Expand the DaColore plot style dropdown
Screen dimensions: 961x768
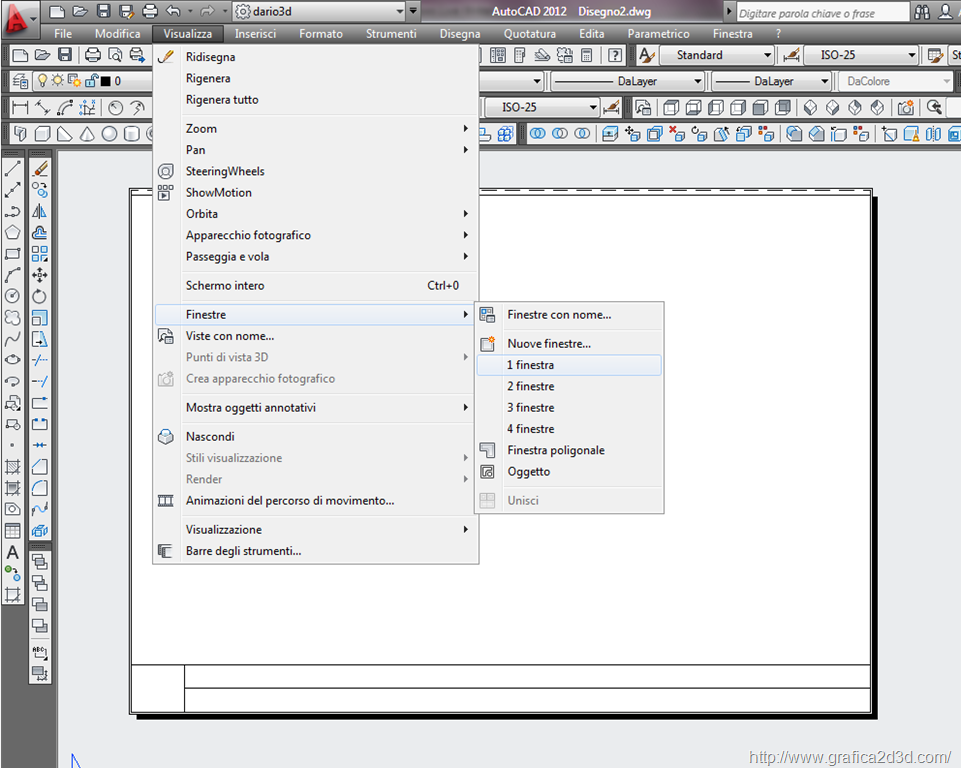[x=896, y=81]
